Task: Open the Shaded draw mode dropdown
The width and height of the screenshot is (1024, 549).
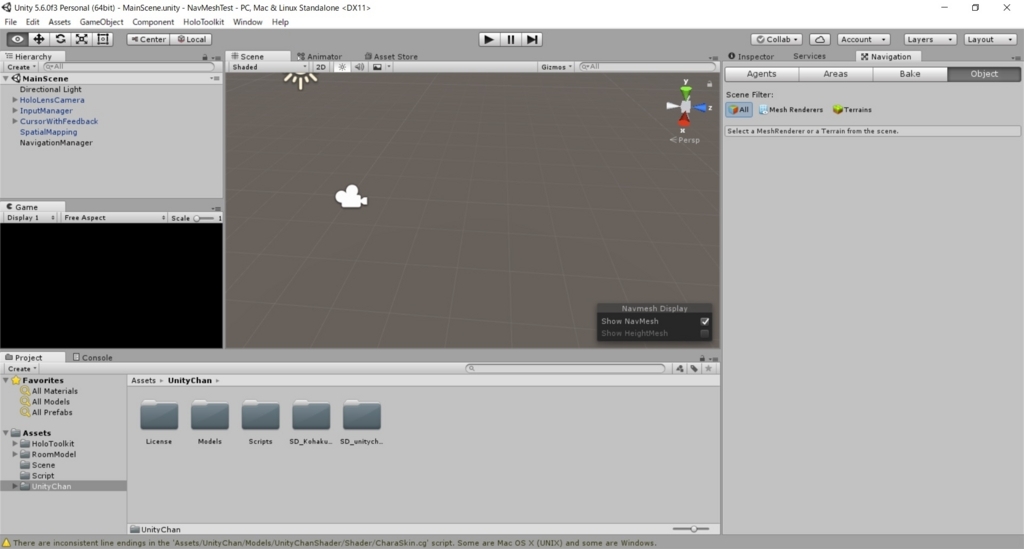Action: [268, 67]
